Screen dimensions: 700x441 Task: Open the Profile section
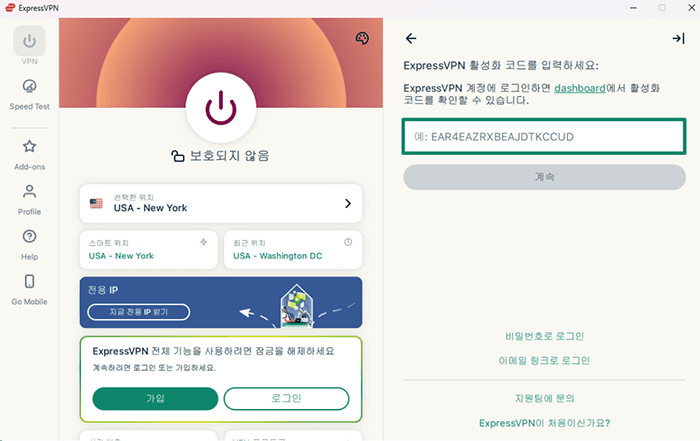point(29,200)
